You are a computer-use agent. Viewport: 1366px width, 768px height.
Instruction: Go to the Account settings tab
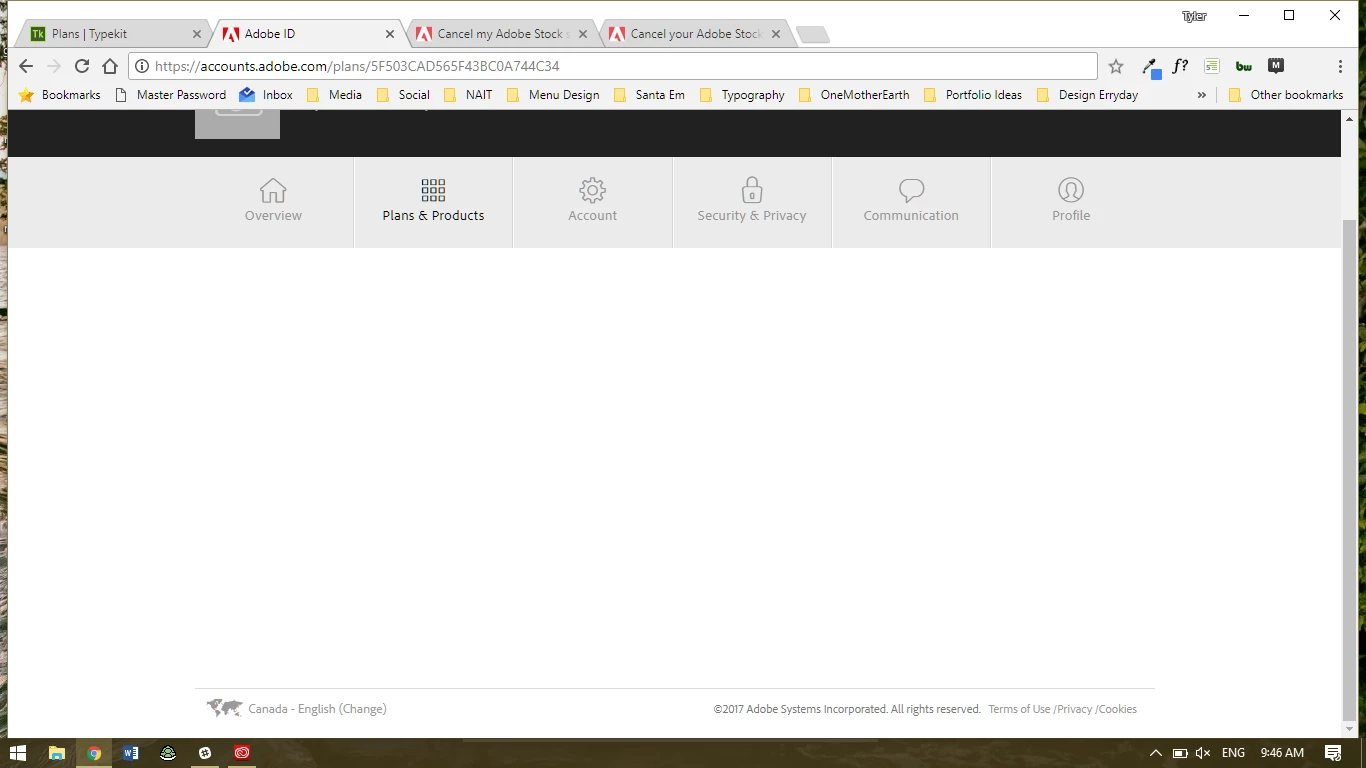[593, 201]
